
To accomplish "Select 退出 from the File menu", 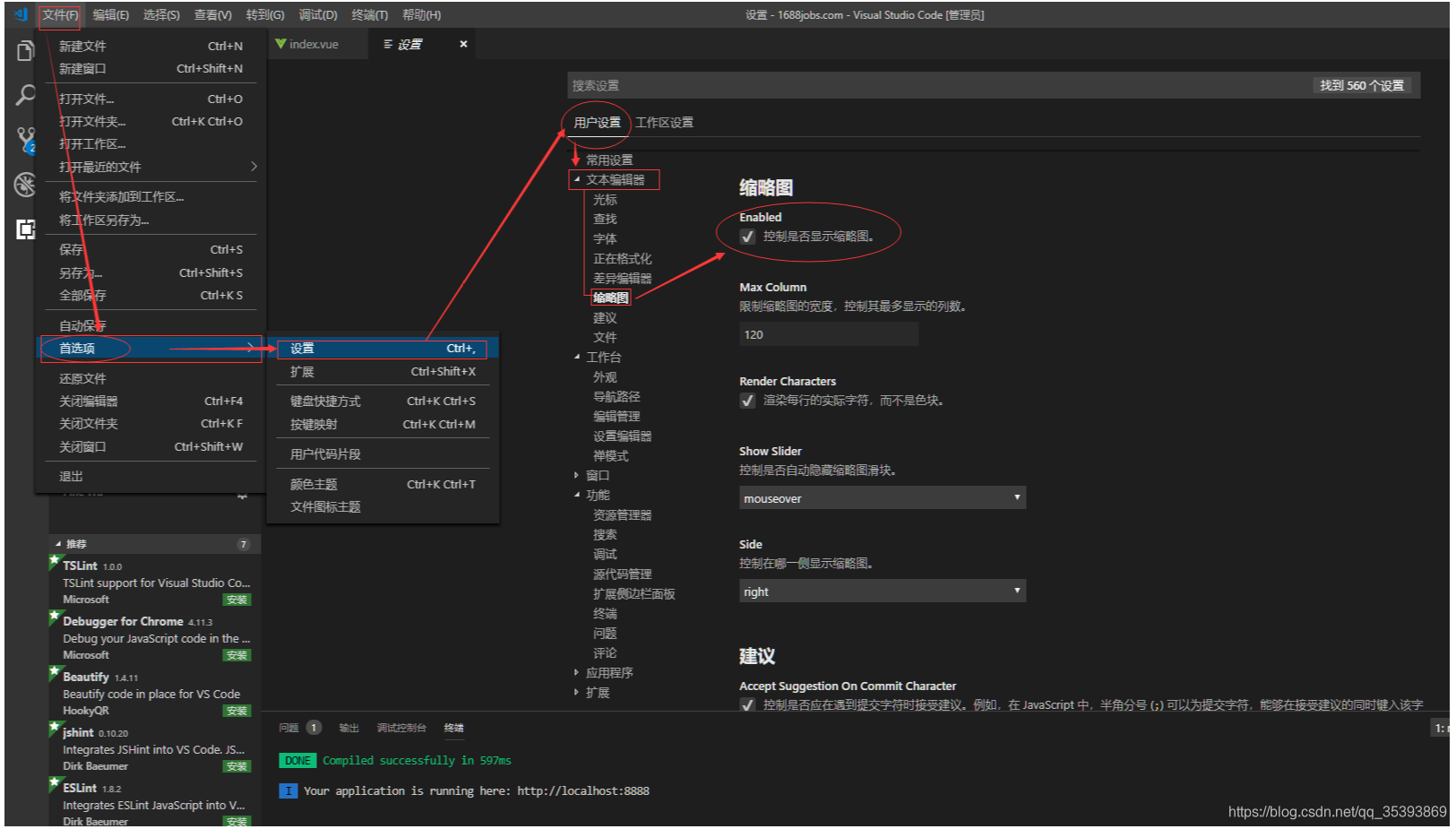I will tap(151, 476).
